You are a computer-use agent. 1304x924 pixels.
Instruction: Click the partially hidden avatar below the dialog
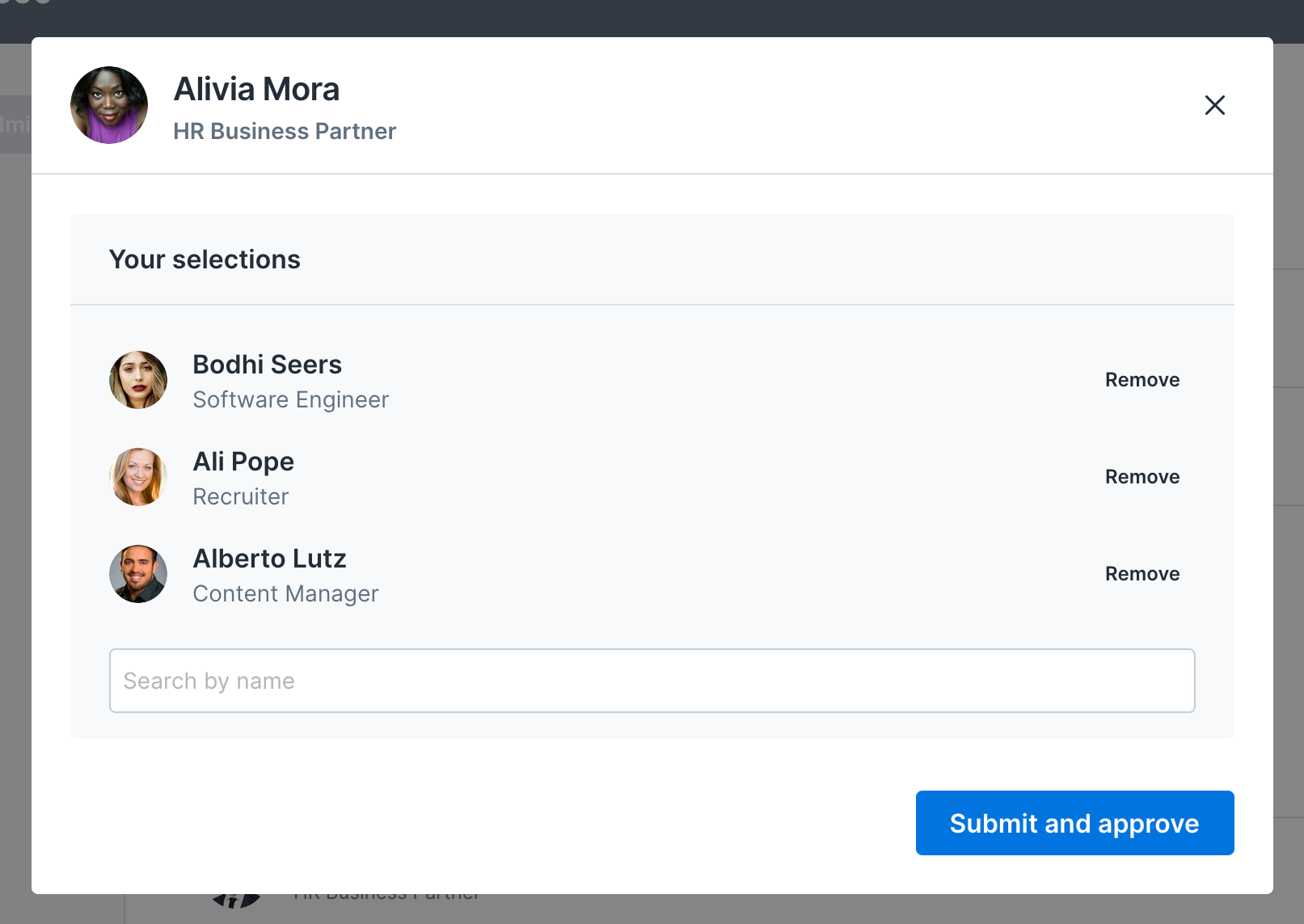(x=235, y=901)
